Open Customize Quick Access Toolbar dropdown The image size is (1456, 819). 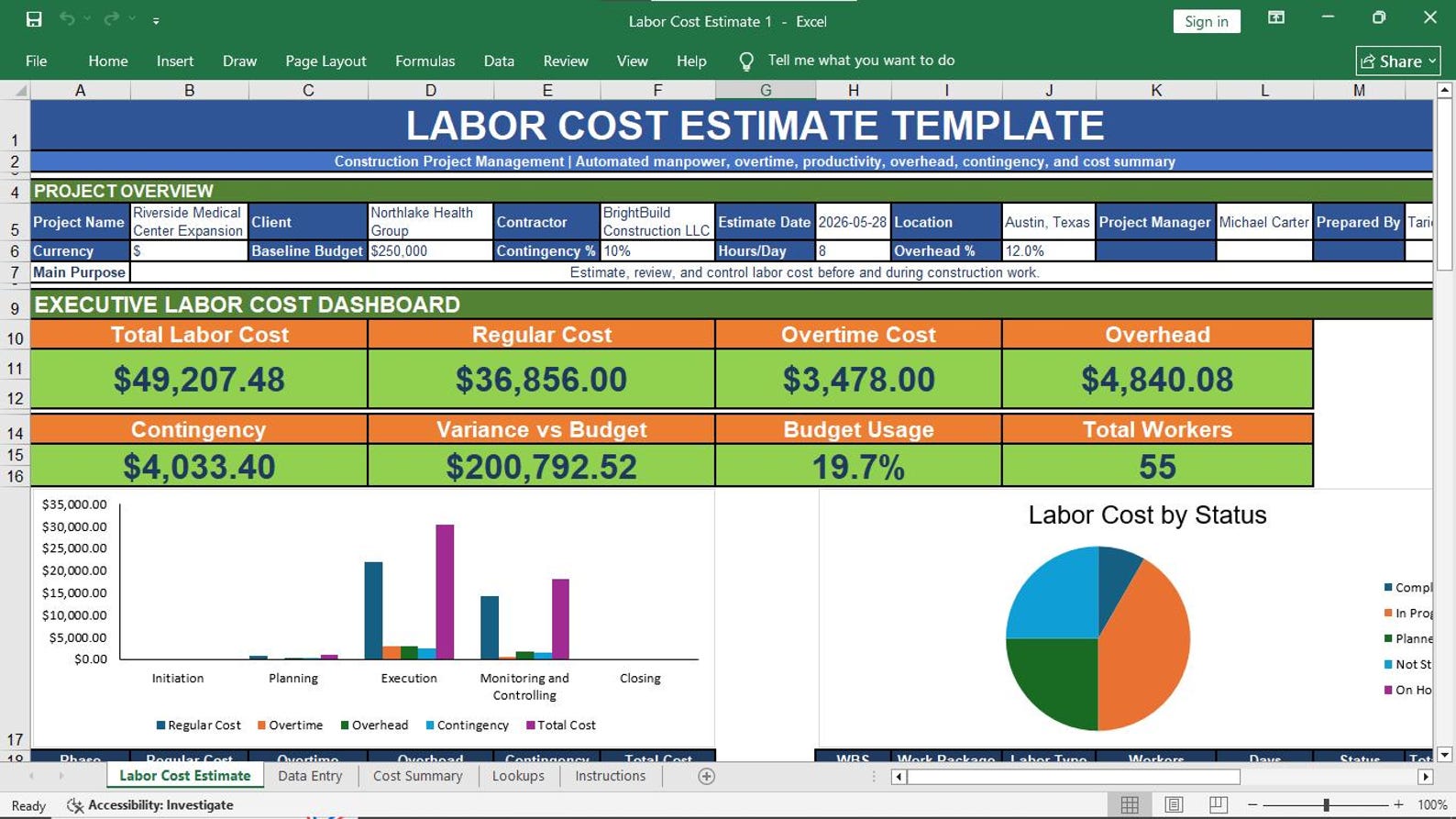[156, 20]
